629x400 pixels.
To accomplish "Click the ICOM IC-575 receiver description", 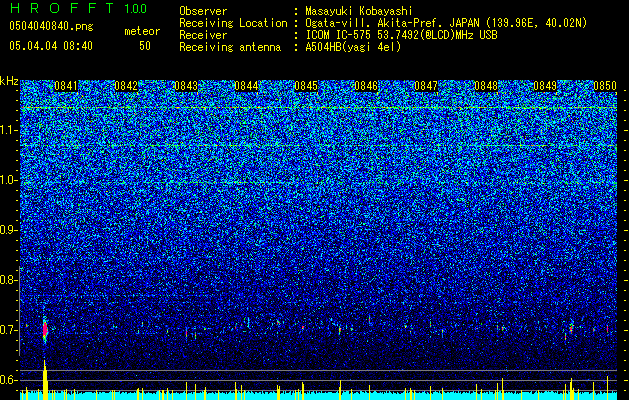I will click(401, 35).
